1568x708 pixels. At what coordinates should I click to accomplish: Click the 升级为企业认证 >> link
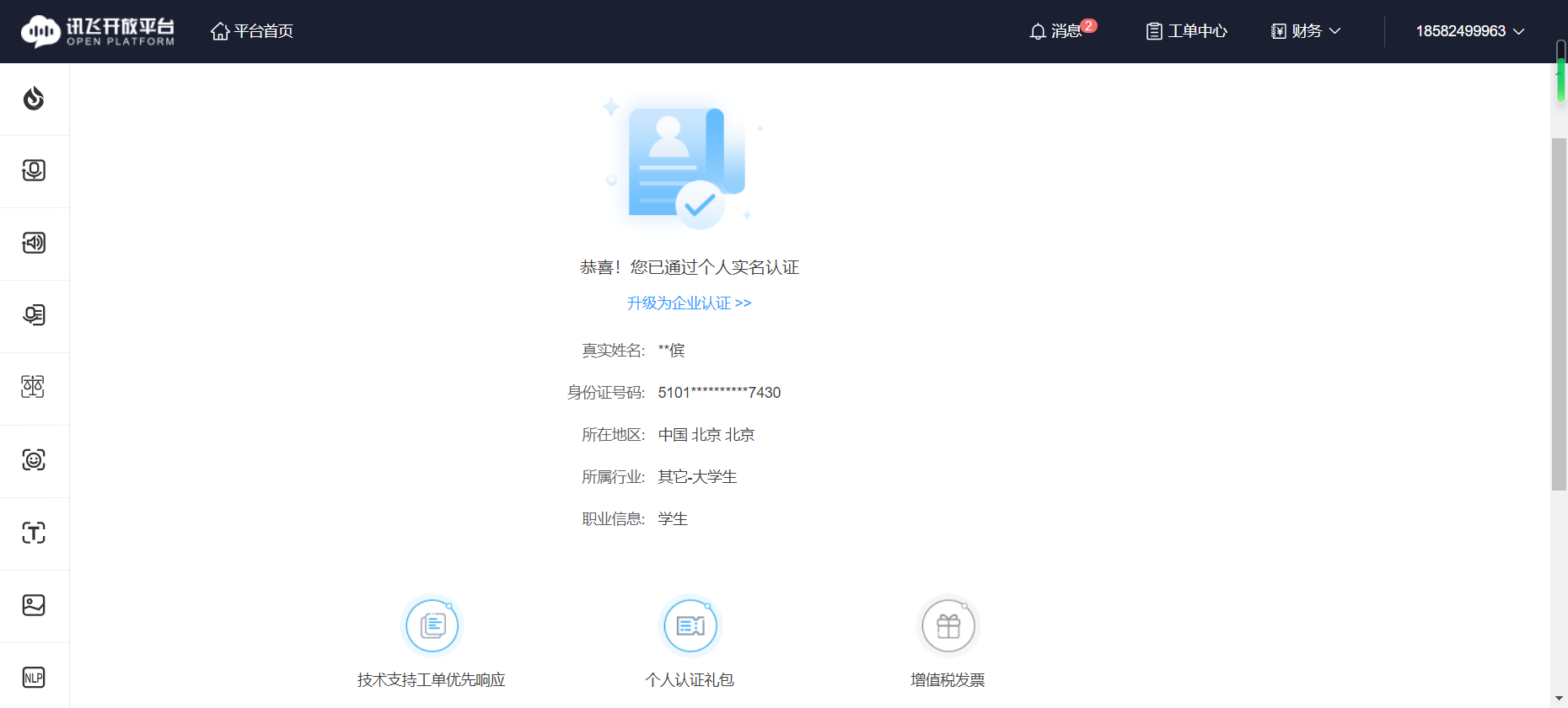[x=690, y=303]
